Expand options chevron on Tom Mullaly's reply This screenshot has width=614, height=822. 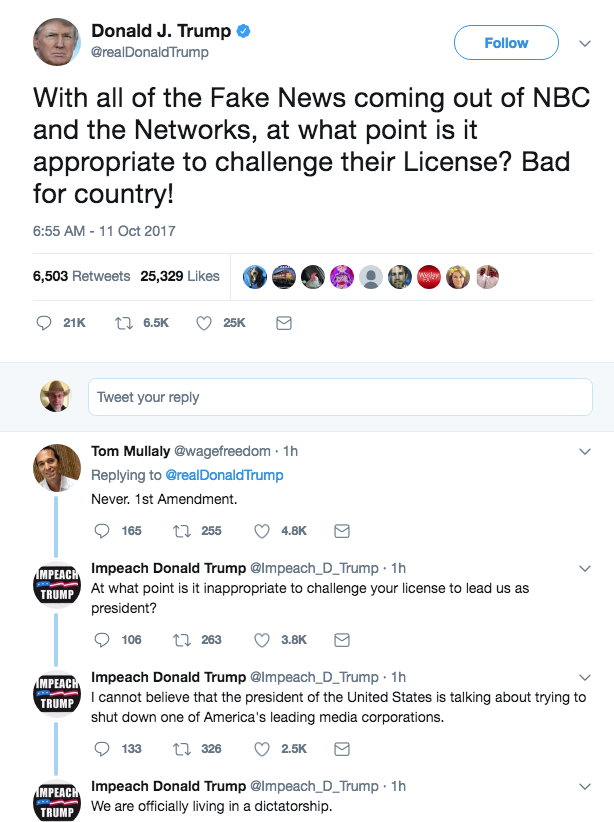click(586, 452)
